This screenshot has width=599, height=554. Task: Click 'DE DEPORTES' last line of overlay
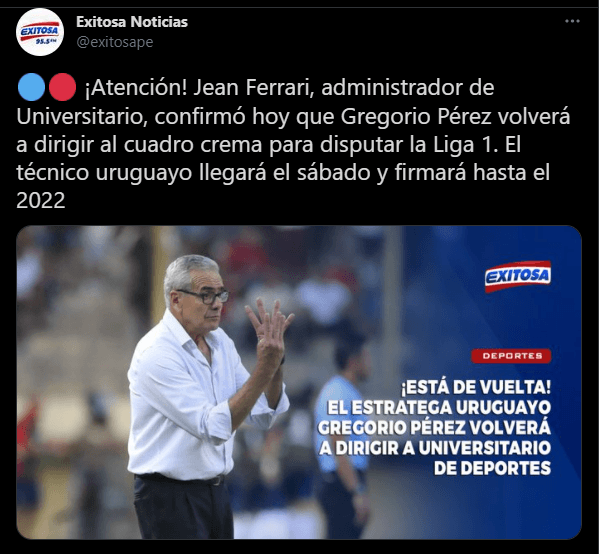[492, 468]
